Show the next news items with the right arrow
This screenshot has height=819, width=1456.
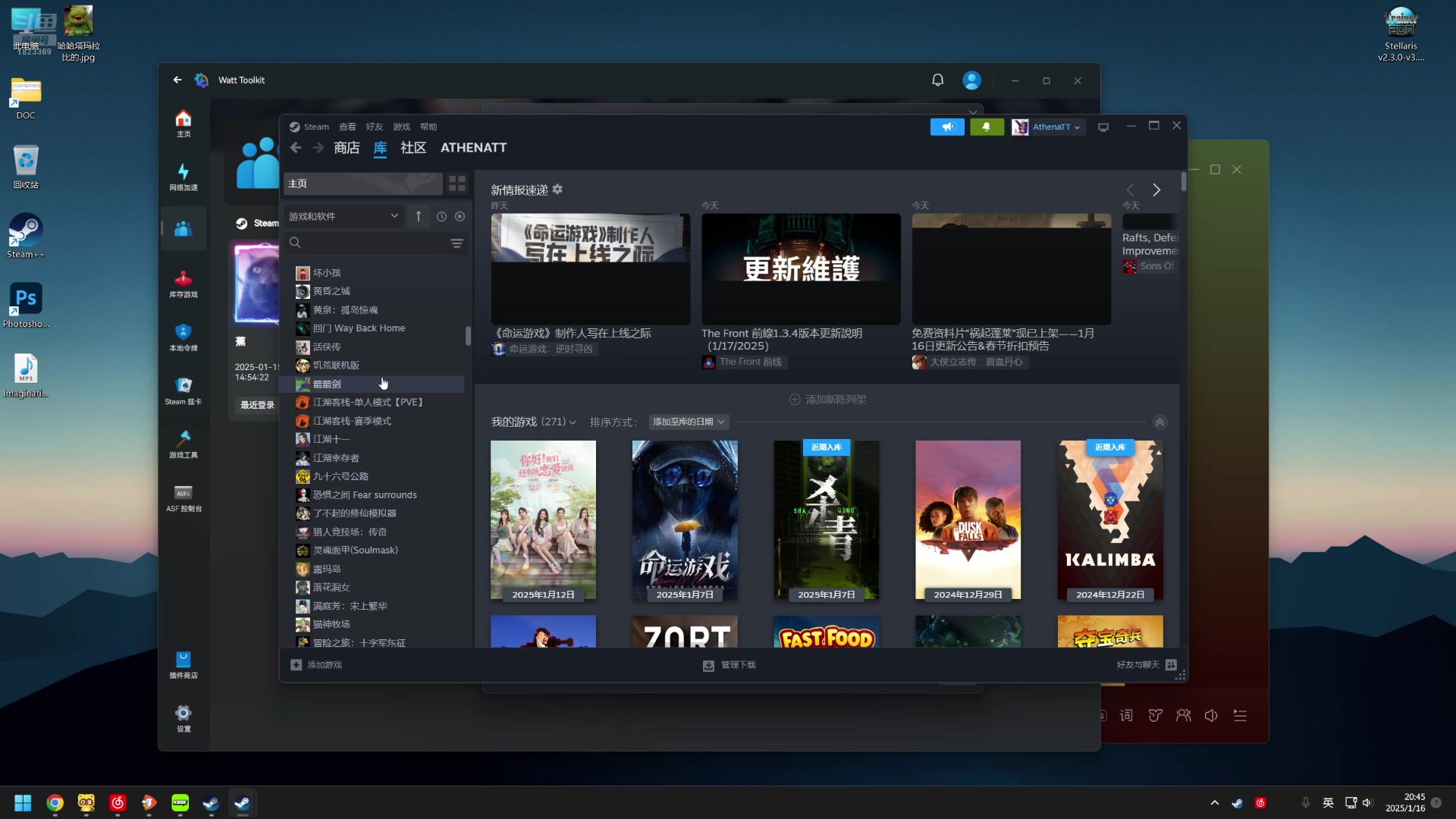click(1156, 190)
